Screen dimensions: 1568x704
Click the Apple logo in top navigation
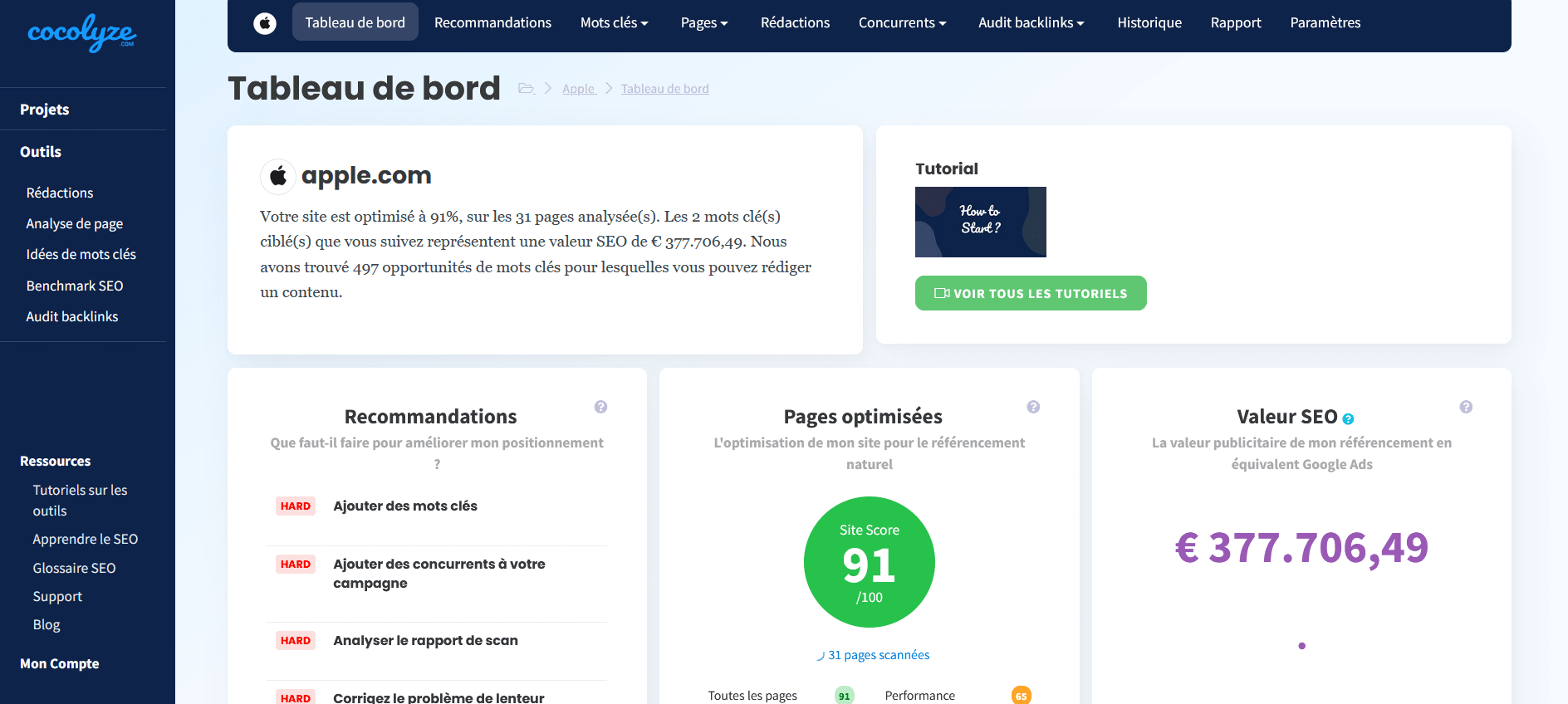265,23
